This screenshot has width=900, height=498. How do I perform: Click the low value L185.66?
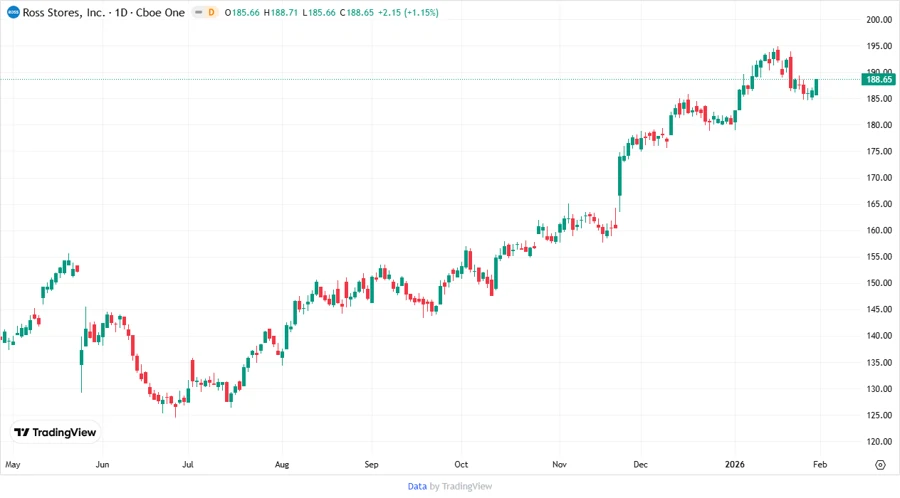tap(319, 12)
